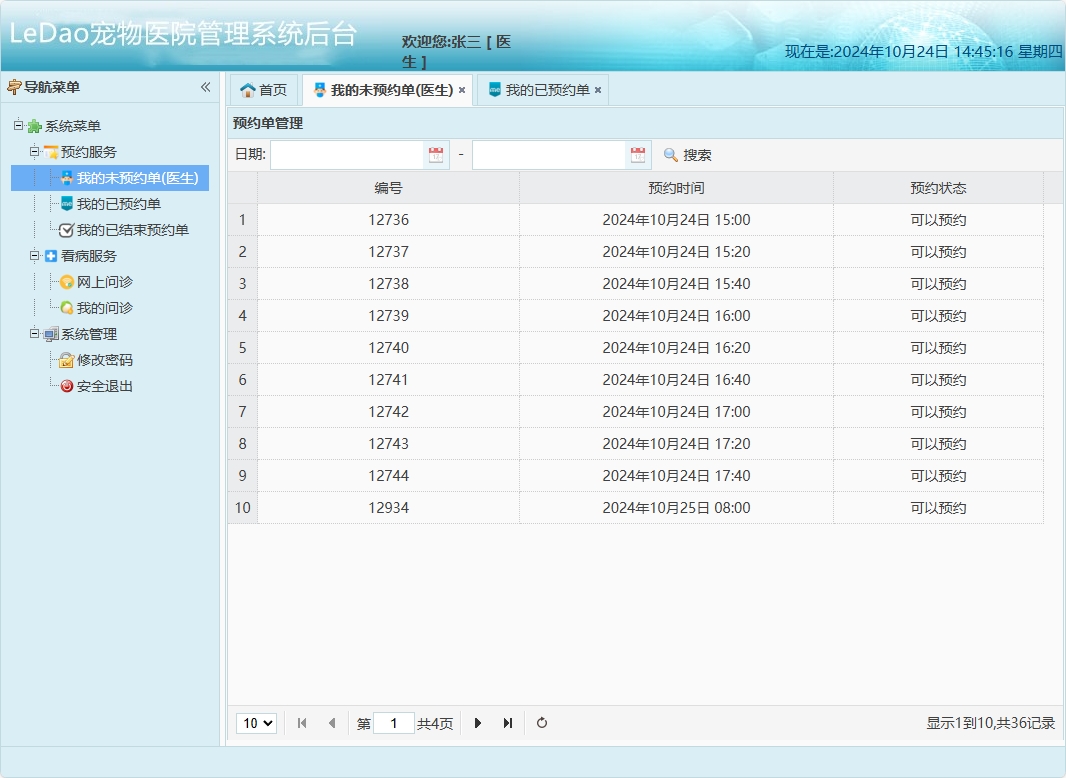The height and width of the screenshot is (778, 1066).
Task: Switch to the 我的已预约单 tab
Action: pos(549,89)
